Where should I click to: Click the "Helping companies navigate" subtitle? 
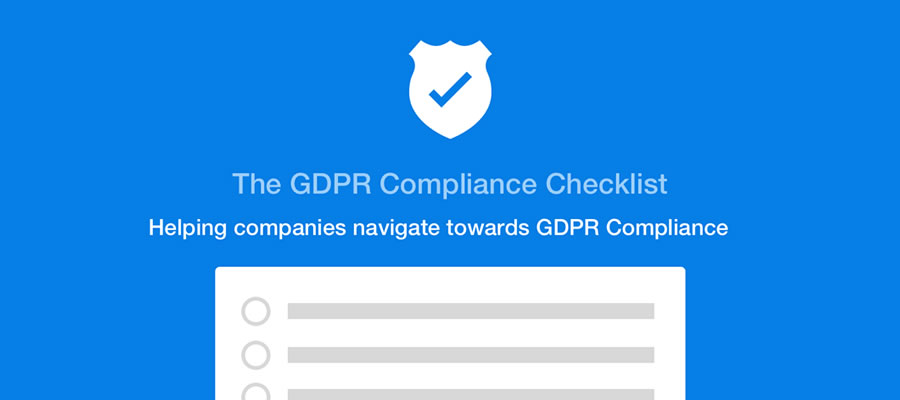tap(438, 228)
